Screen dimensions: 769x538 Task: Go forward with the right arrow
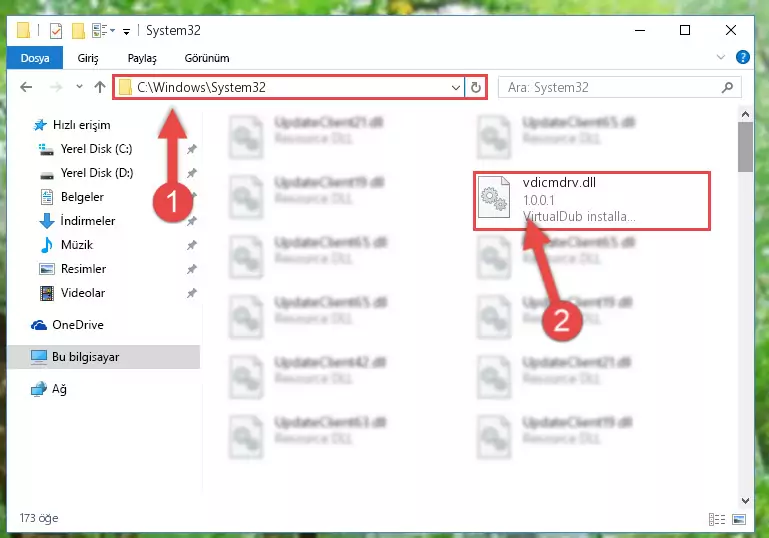click(56, 87)
